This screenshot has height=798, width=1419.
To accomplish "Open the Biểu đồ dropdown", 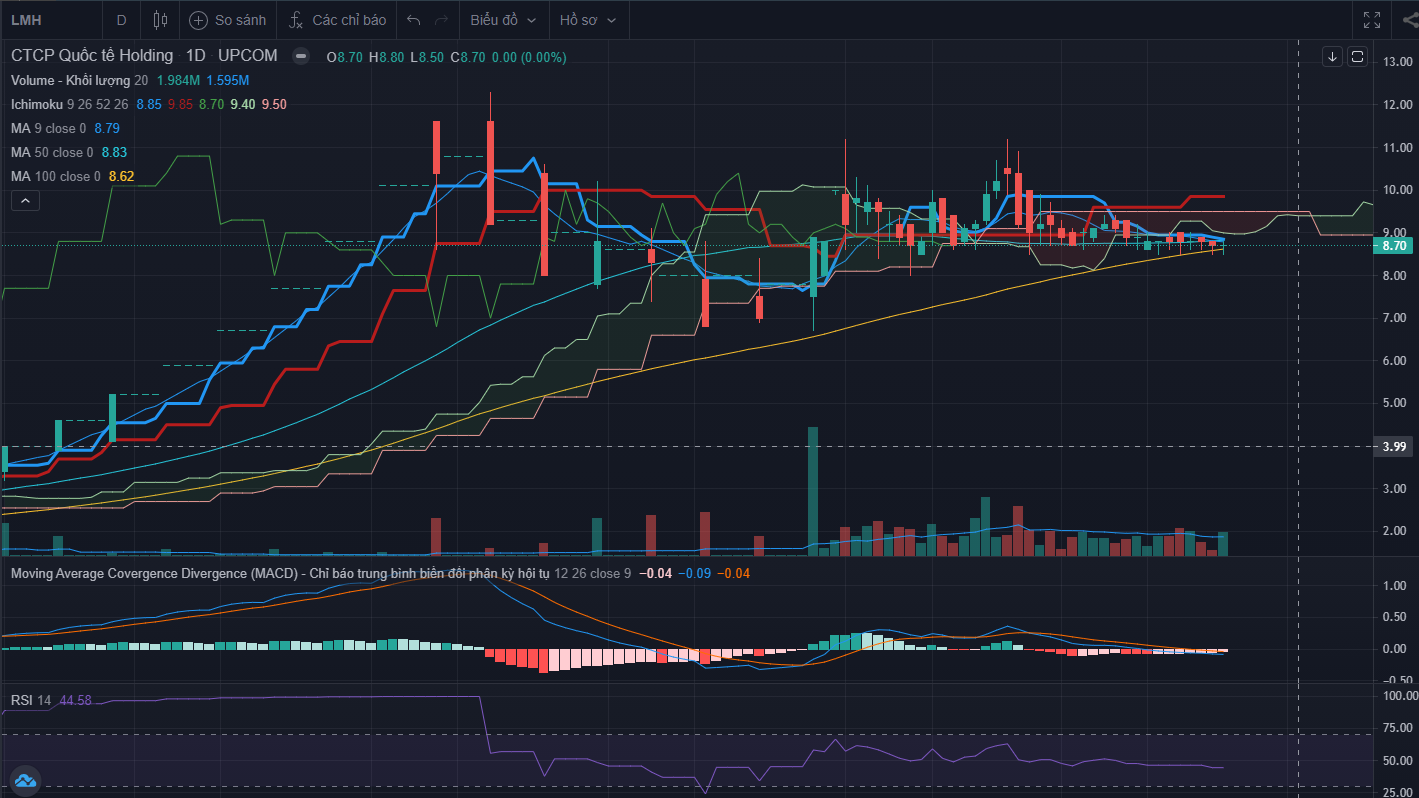I will (x=503, y=20).
